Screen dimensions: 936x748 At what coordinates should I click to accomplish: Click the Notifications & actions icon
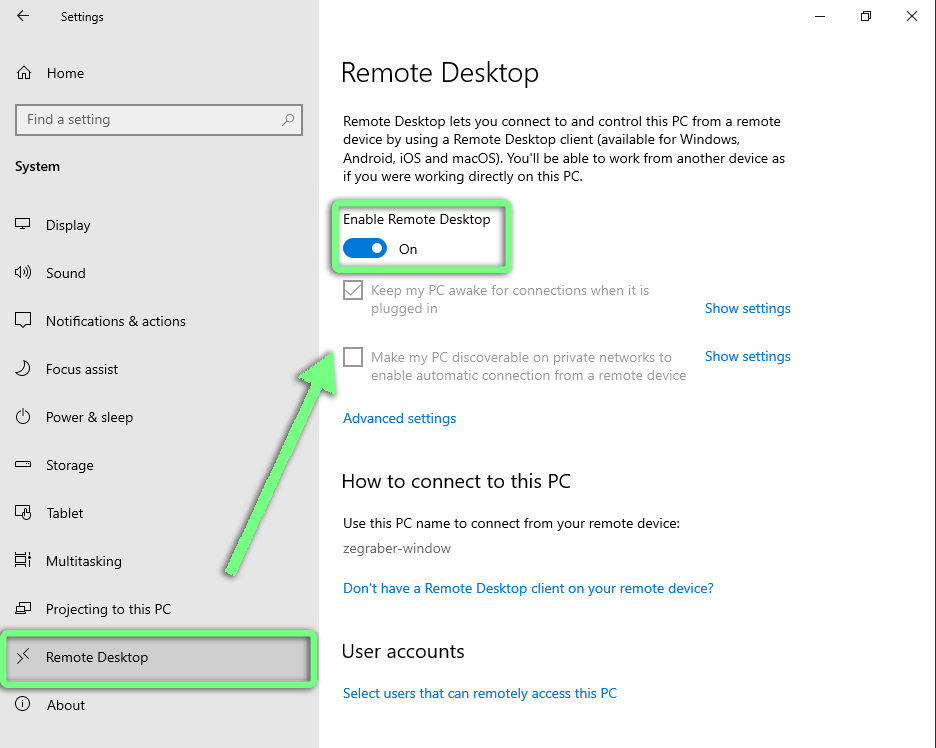pos(22,321)
